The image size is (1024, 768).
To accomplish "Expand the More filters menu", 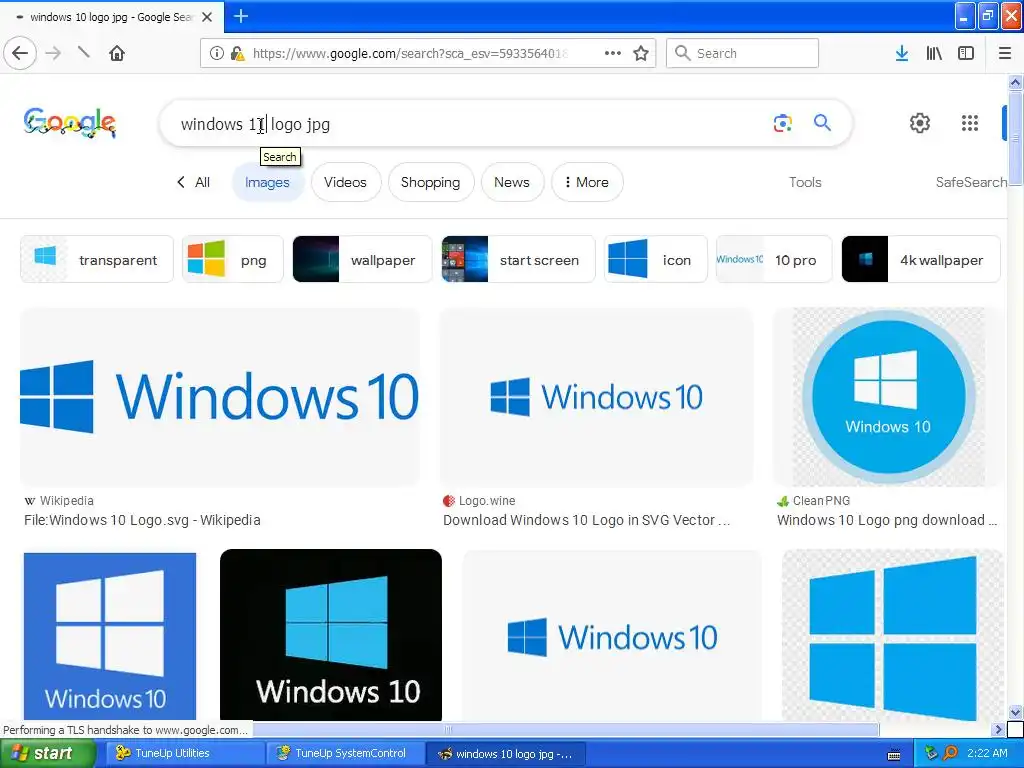I will (586, 182).
